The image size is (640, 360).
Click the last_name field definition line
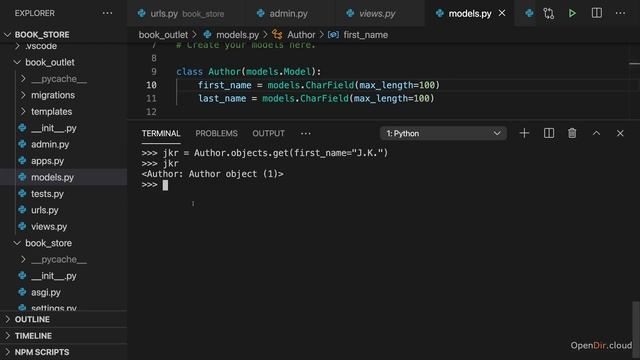316,98
